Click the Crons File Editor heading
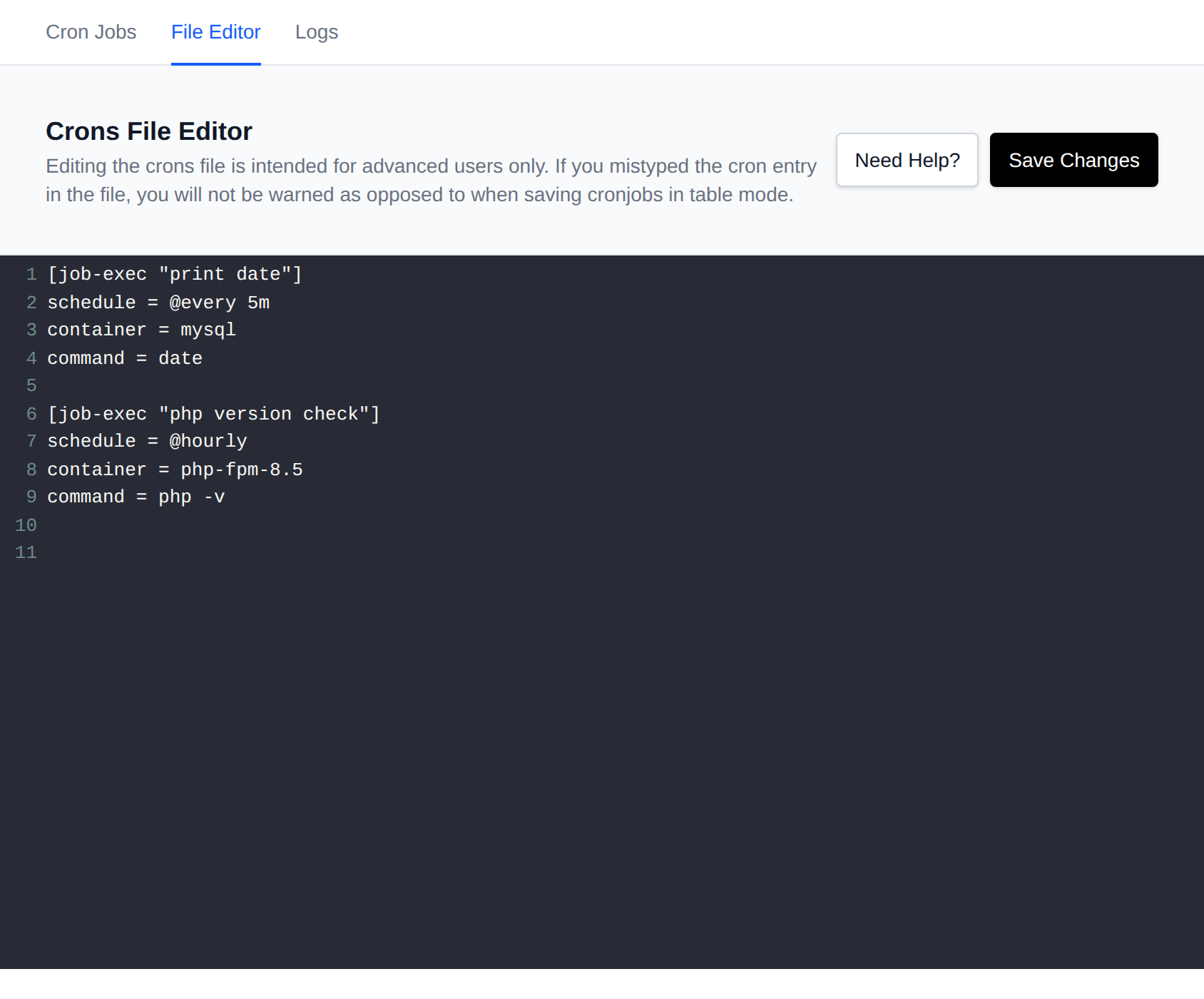This screenshot has height=999, width=1204. pyautogui.click(x=149, y=131)
